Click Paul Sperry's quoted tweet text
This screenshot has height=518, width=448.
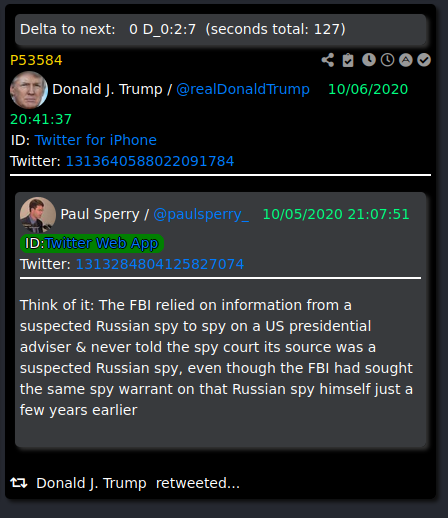(216, 358)
